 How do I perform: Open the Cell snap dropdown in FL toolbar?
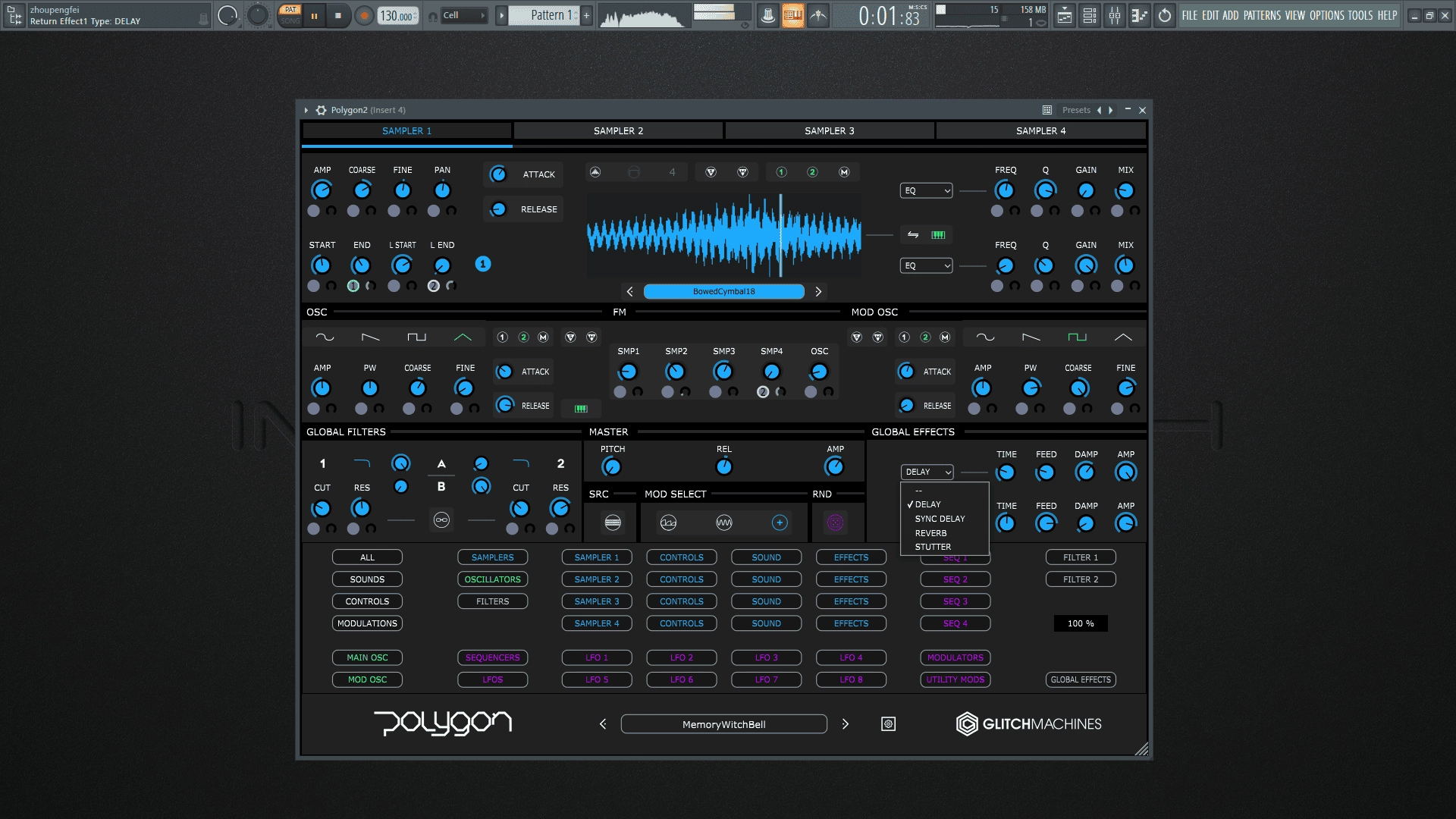(464, 15)
